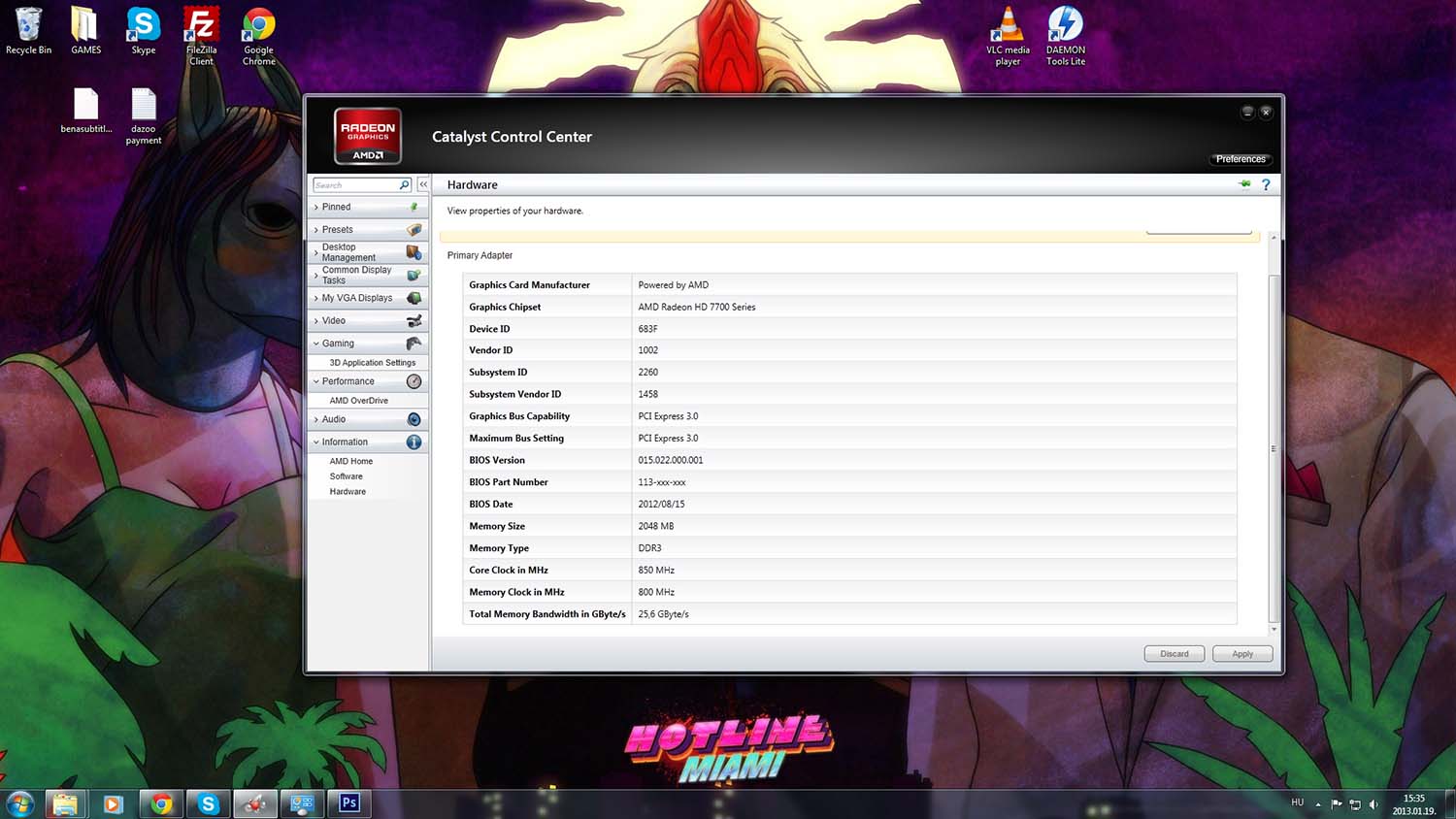The image size is (1456, 819).
Task: Click the pin icon on the Pinned row
Action: click(x=414, y=207)
